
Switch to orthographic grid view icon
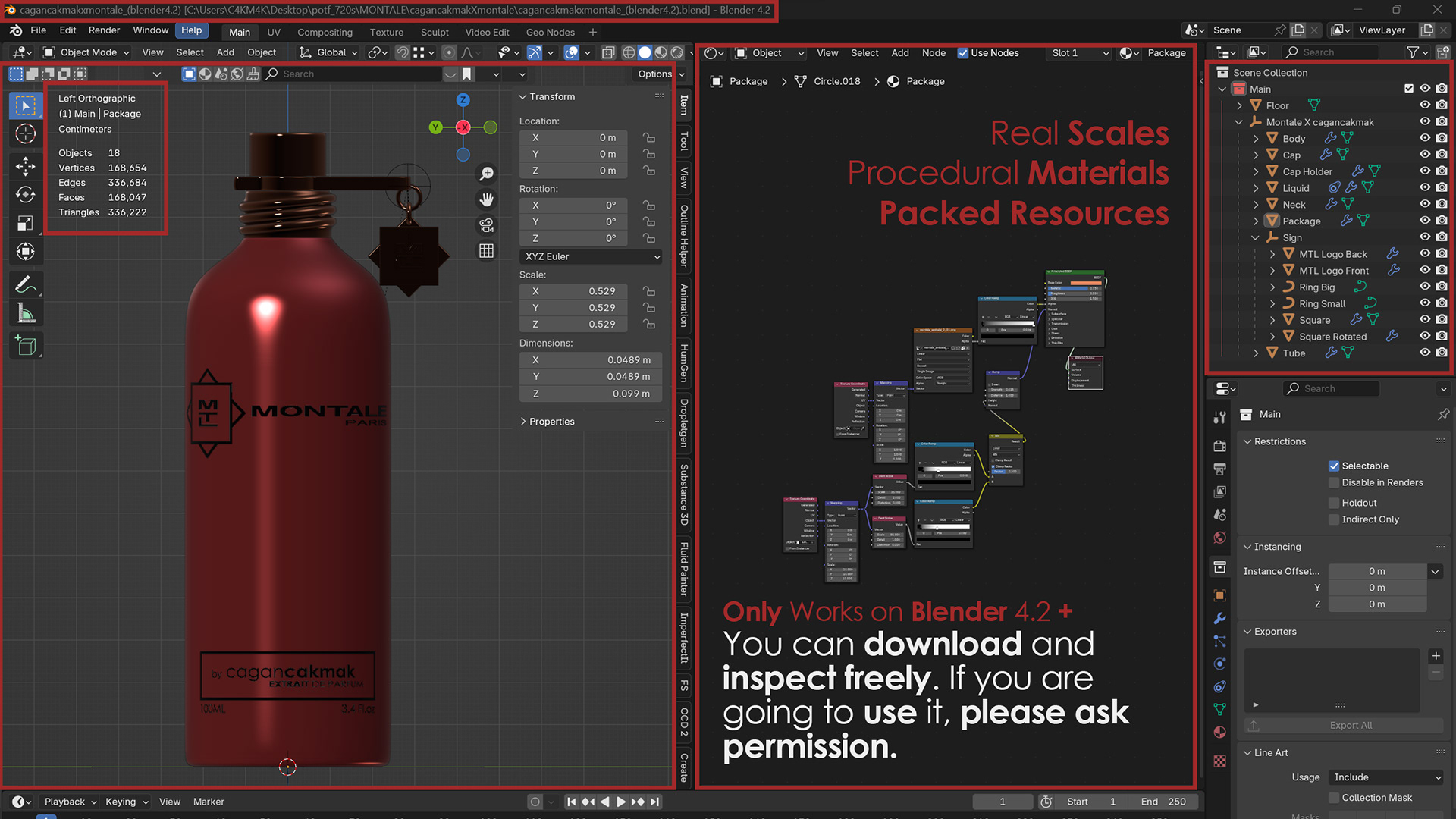click(x=486, y=251)
